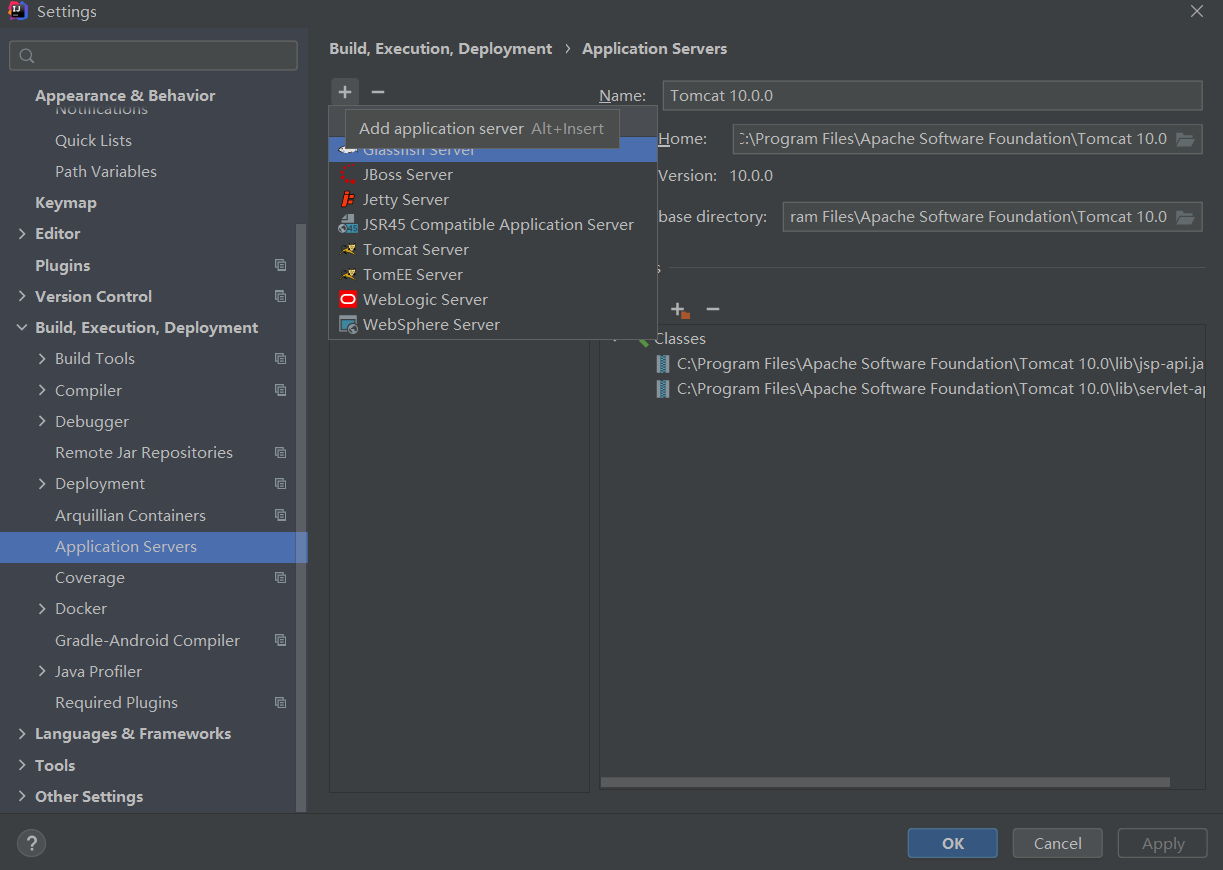Collapse the Build, Execution, Deployment section
This screenshot has height=870, width=1223.
(22, 328)
